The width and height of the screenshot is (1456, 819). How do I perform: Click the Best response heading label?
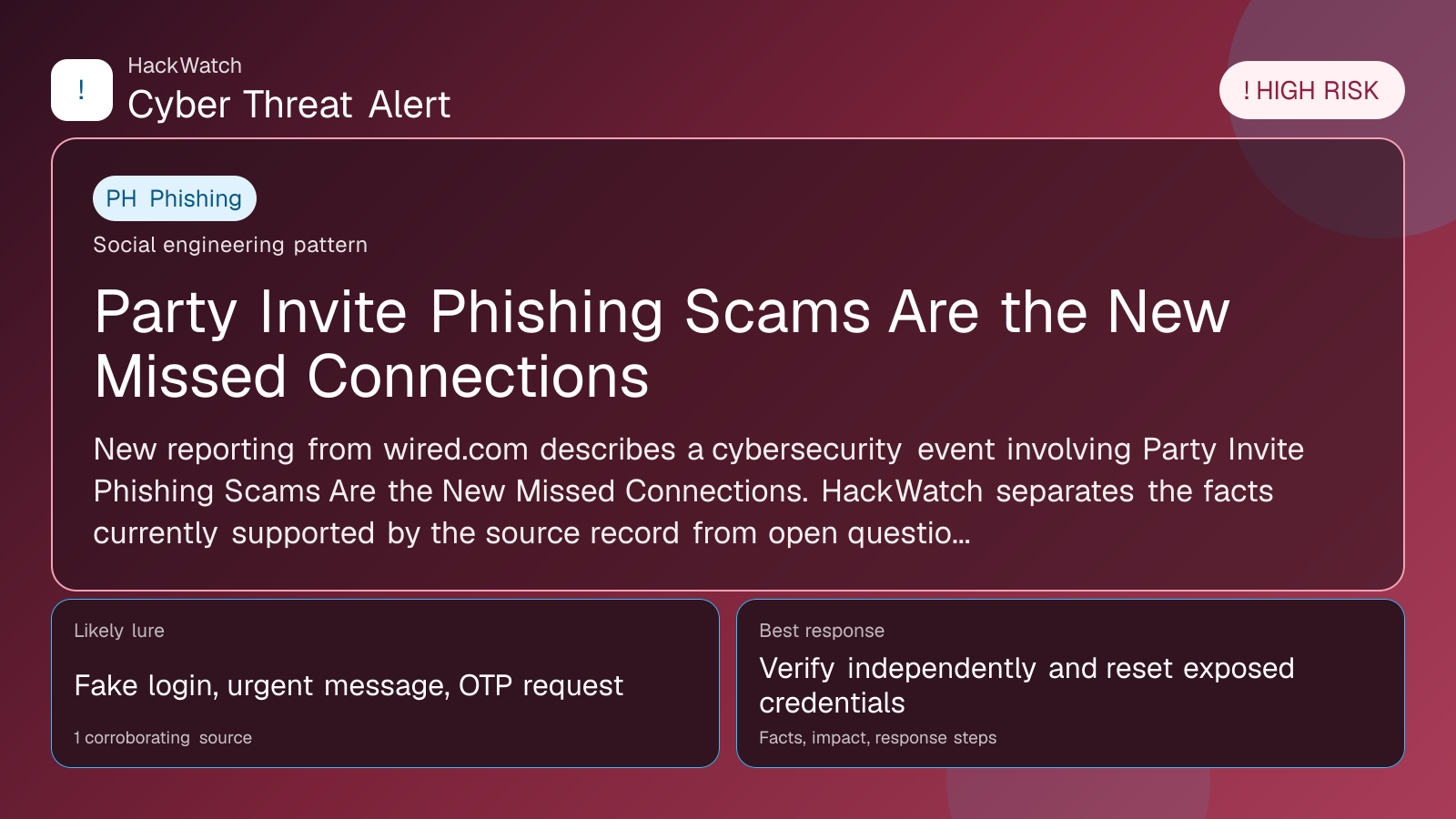click(x=822, y=631)
